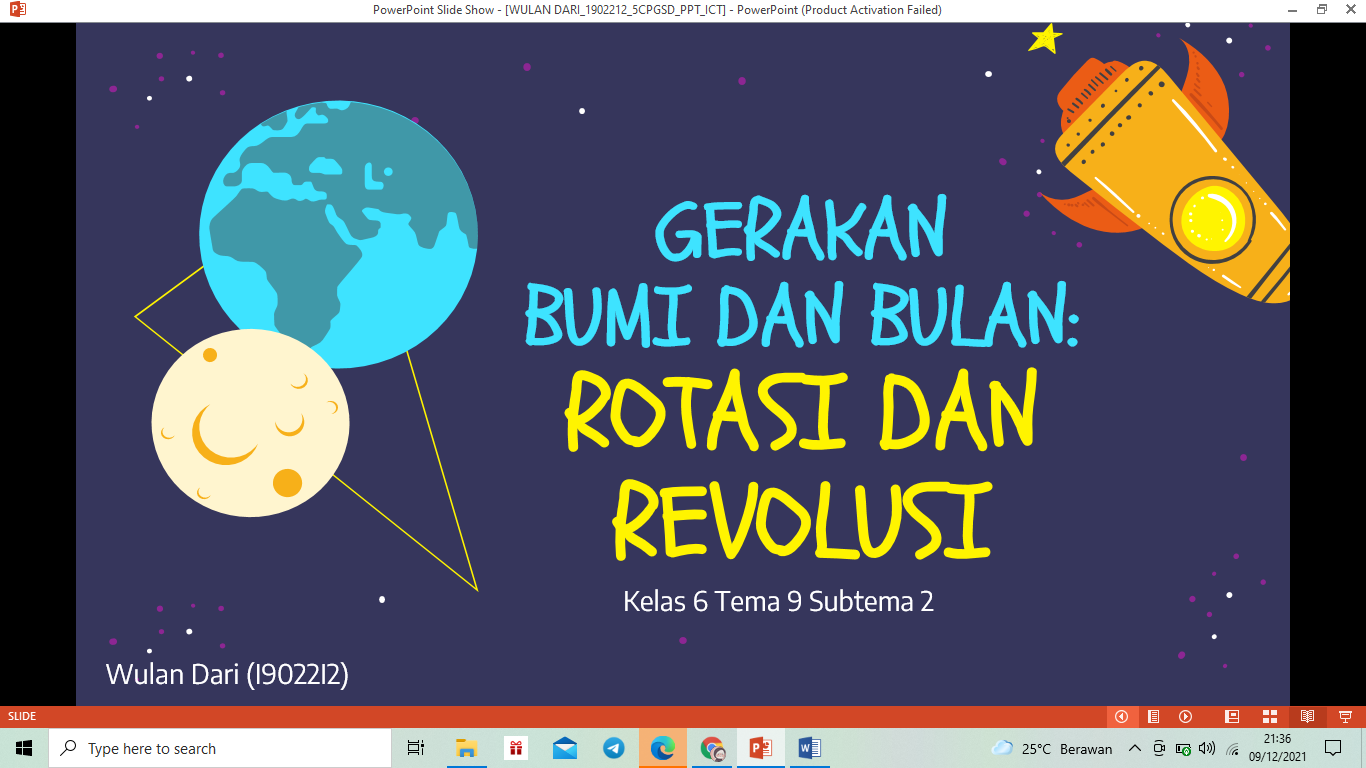1366x768 pixels.
Task: Click the weather 25°C Berawan widget
Action: click(1052, 748)
